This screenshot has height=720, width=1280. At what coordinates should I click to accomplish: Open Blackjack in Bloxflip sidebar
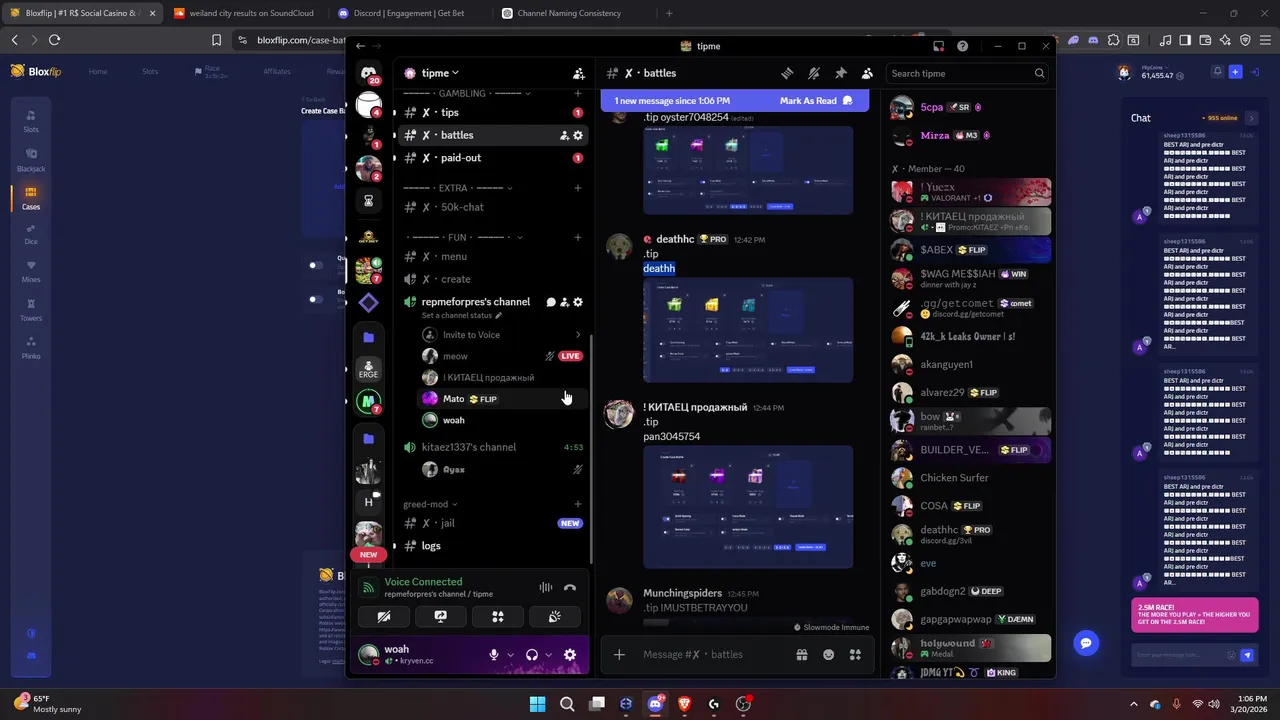[31, 160]
